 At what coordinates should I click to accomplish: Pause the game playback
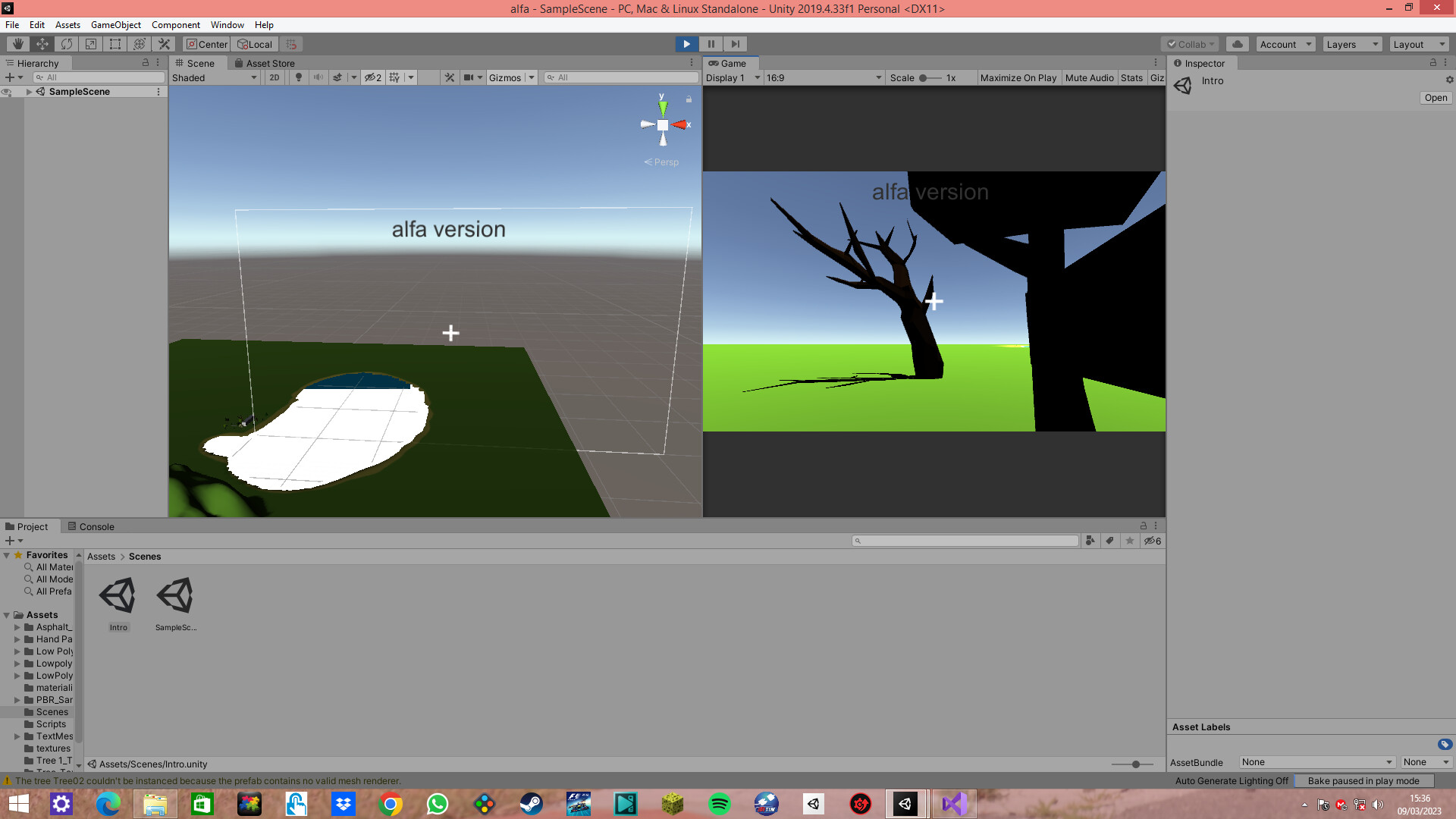point(711,44)
